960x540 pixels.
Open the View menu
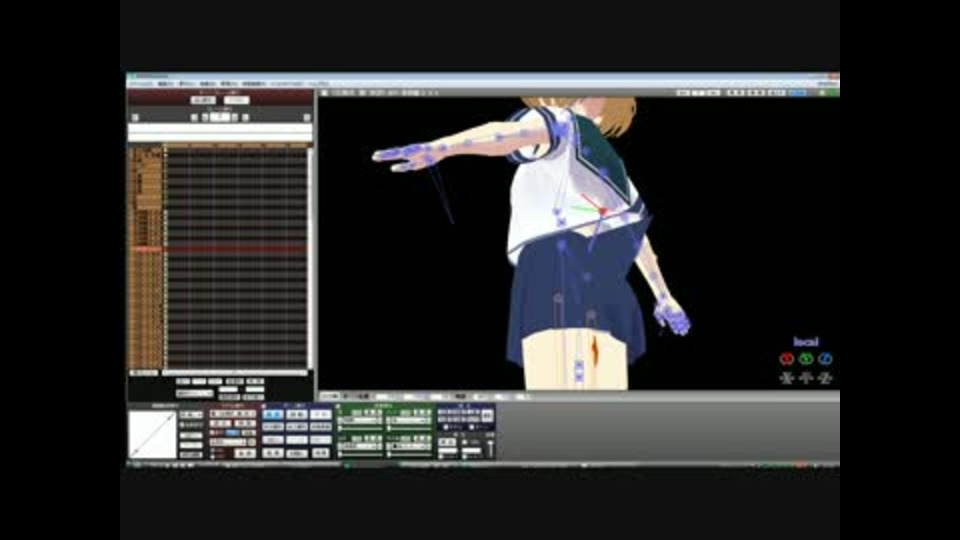click(x=187, y=84)
